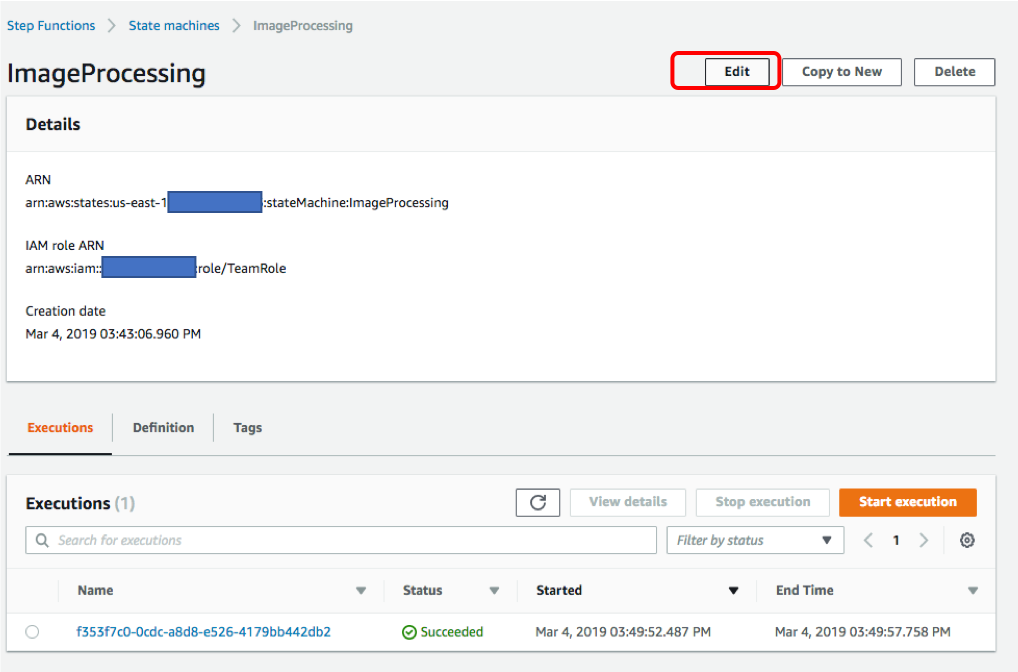Click the Started column header
Screen dimensions: 1018x672
[559, 591]
